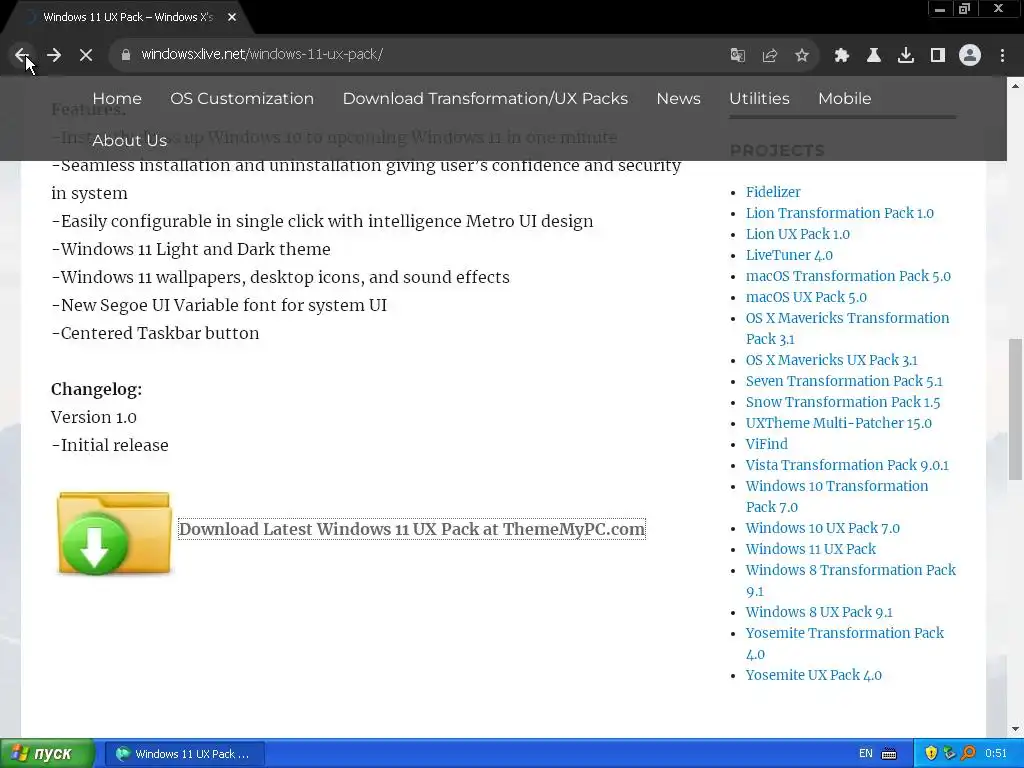The height and width of the screenshot is (768, 1024).
Task: Click the on-screen keyboard icon in taskbar
Action: (x=889, y=754)
